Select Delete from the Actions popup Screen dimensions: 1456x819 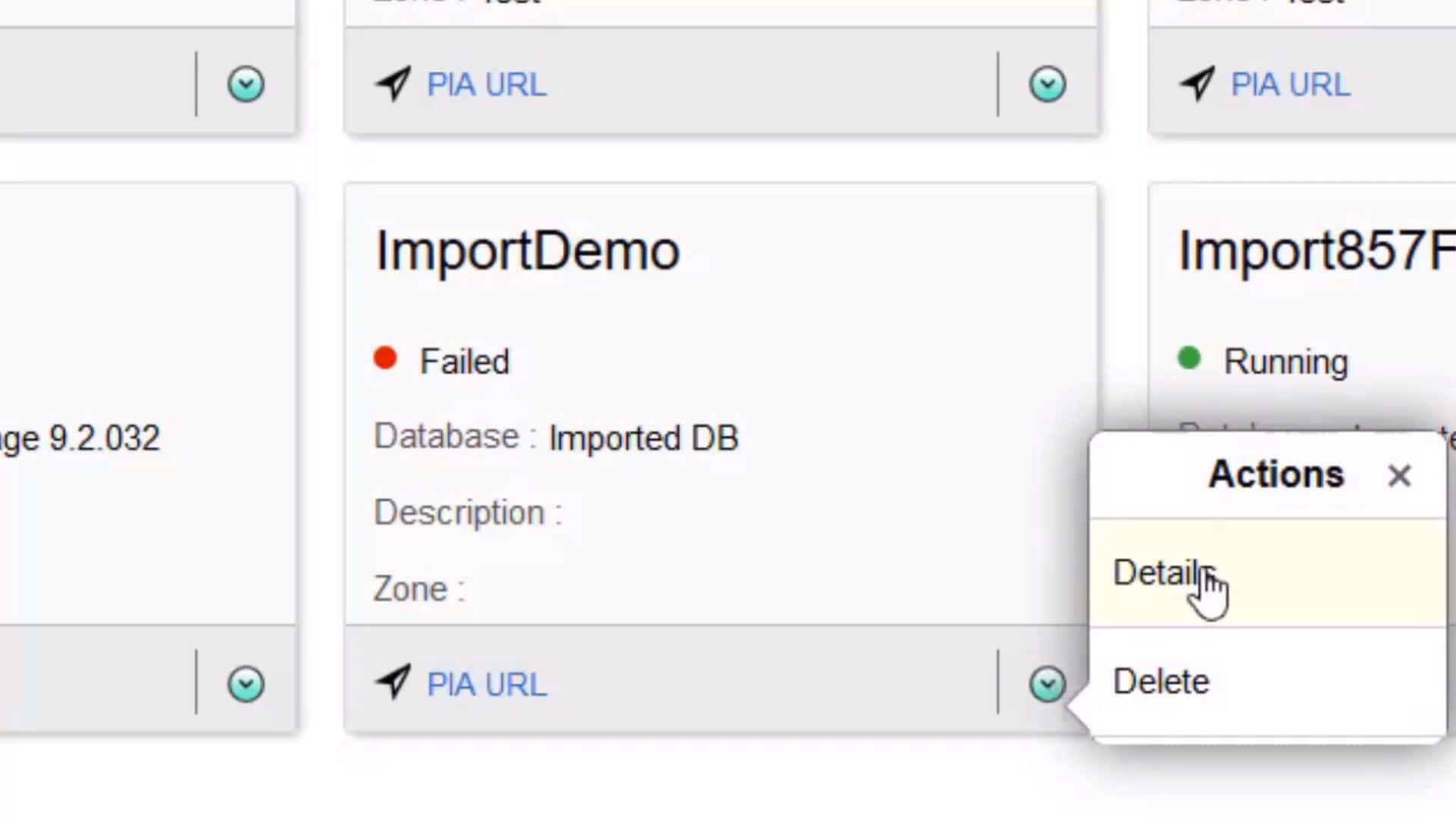coord(1160,682)
